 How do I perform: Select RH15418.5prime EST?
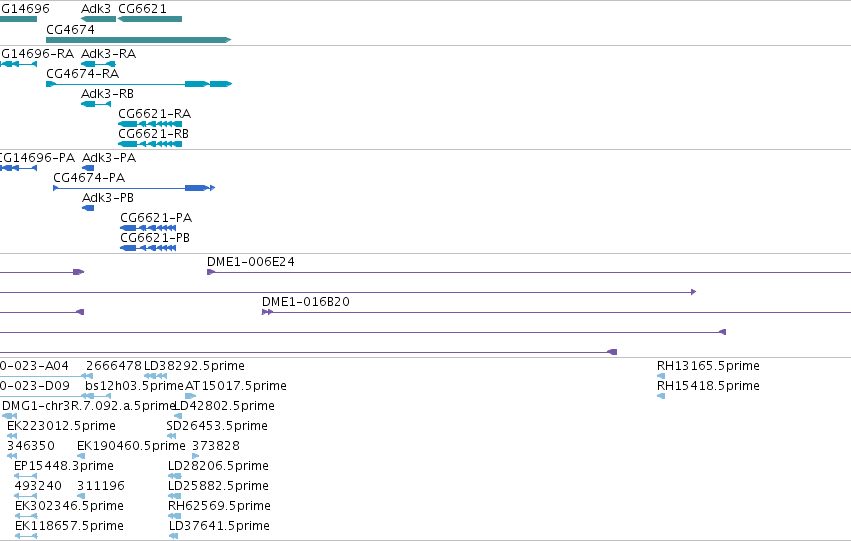(708, 386)
